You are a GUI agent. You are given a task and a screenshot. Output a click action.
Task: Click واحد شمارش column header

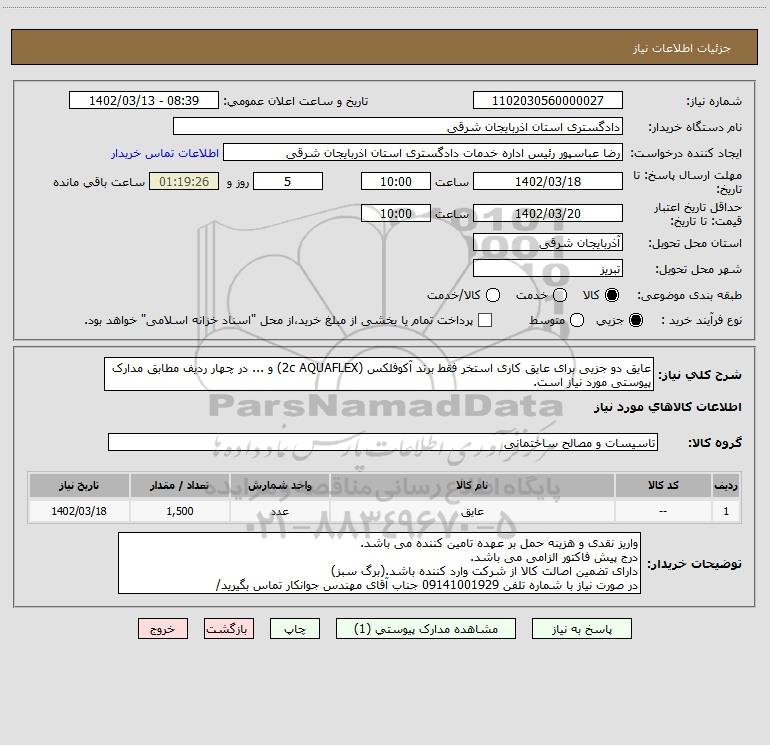point(279,485)
